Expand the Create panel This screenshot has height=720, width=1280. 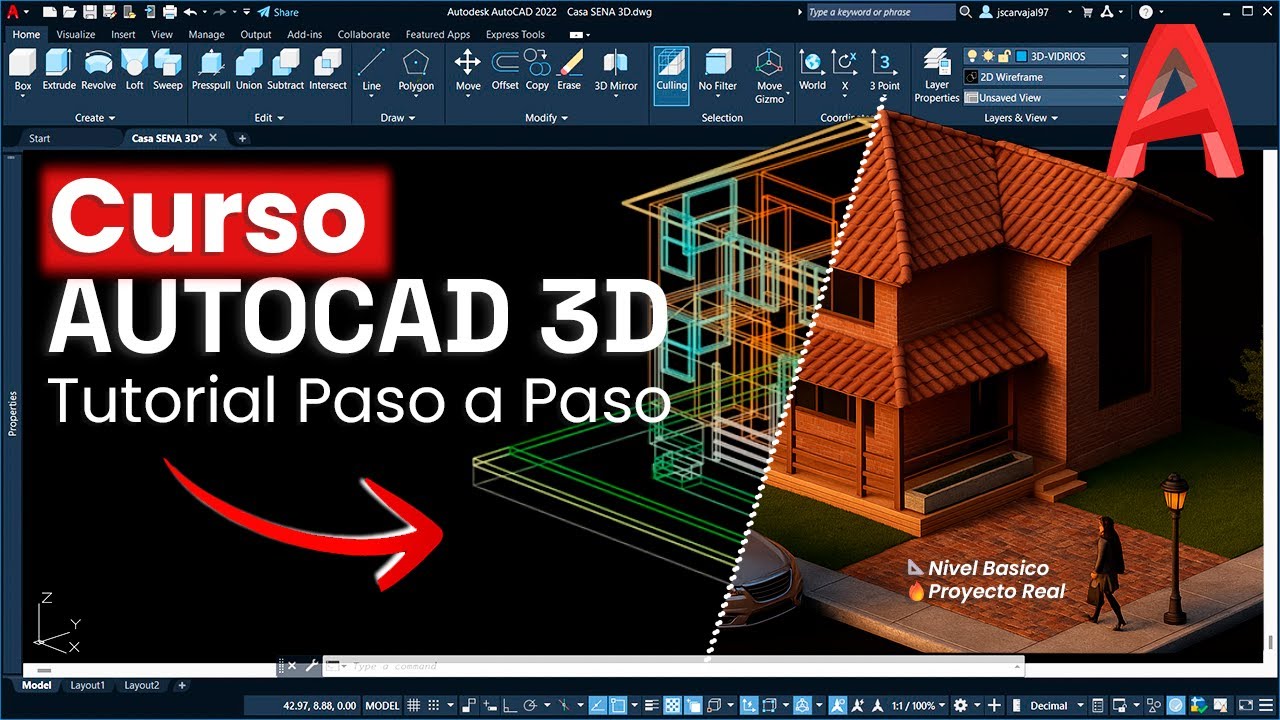coord(95,118)
